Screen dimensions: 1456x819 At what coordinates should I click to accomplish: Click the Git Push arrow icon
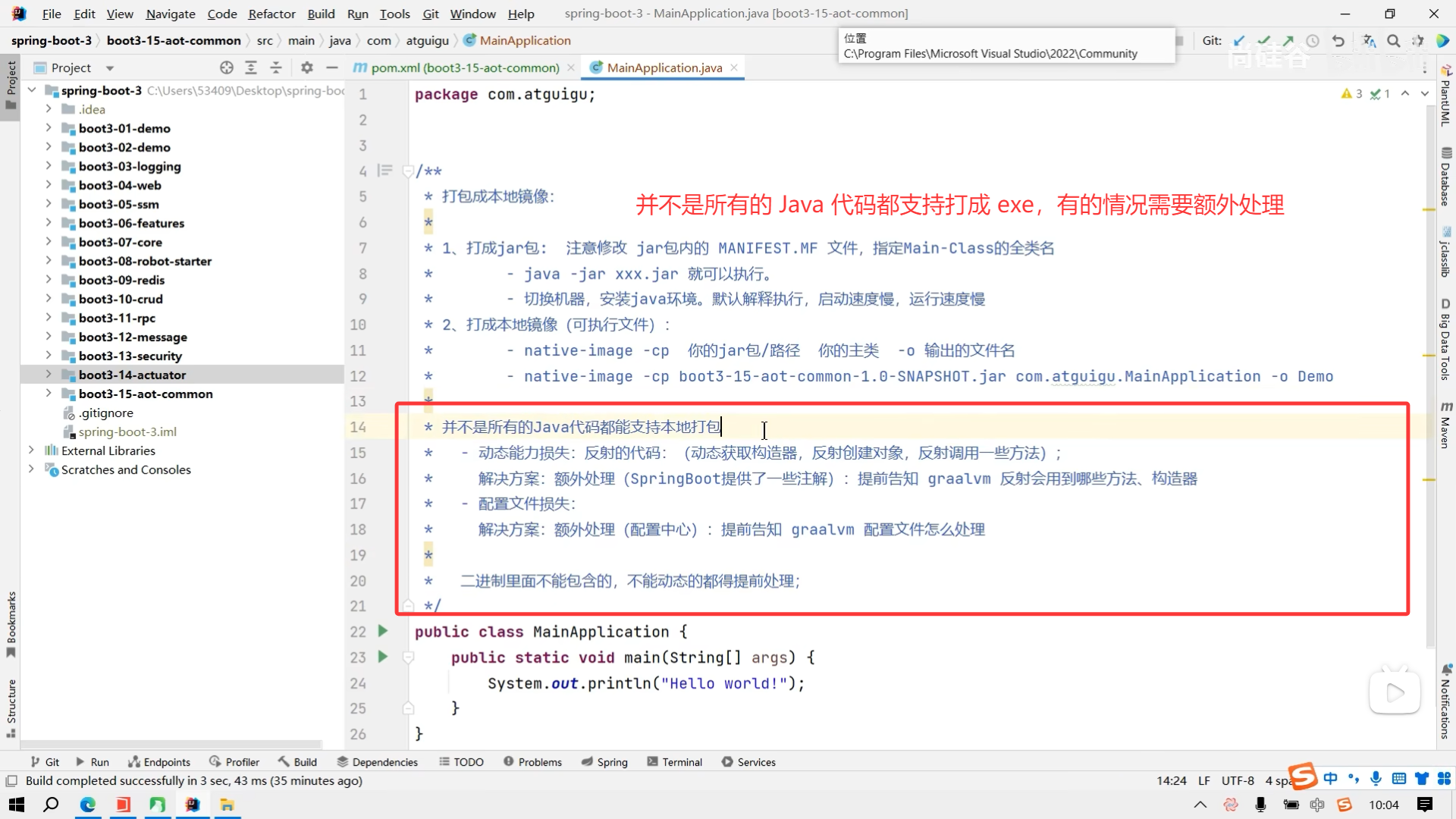tap(1288, 41)
